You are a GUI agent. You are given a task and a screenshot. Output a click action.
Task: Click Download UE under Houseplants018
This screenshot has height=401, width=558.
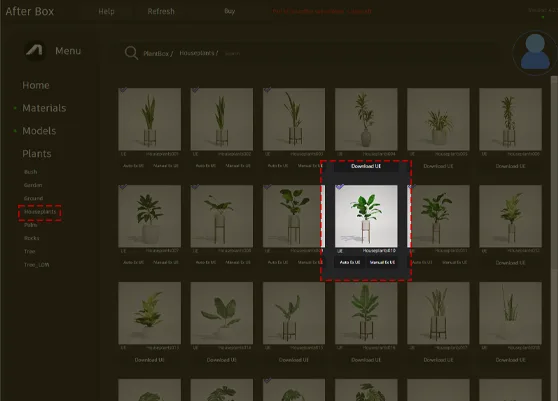(511, 360)
